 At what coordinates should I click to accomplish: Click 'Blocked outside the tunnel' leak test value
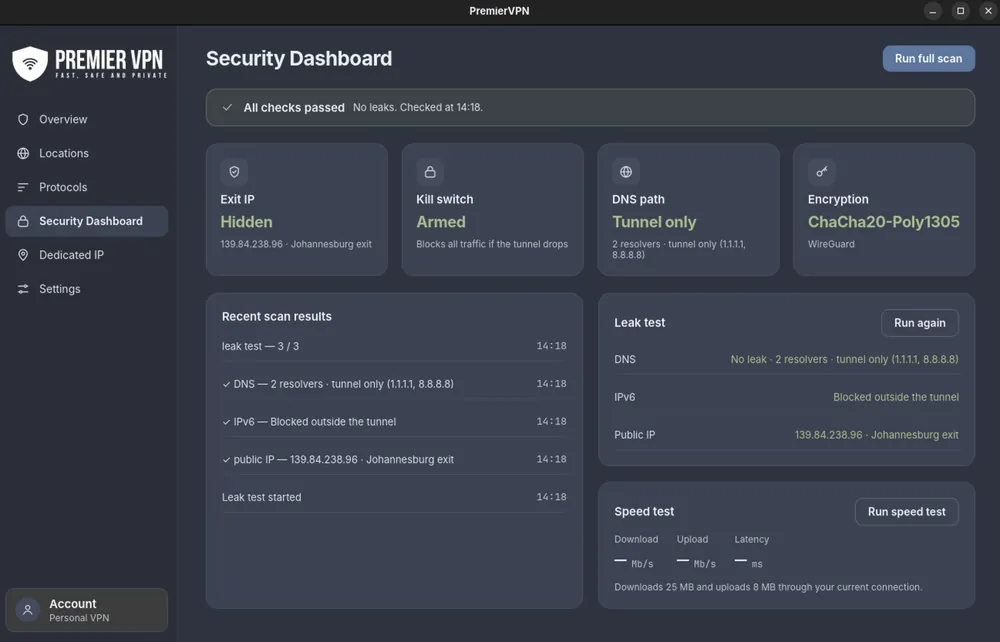[895, 397]
